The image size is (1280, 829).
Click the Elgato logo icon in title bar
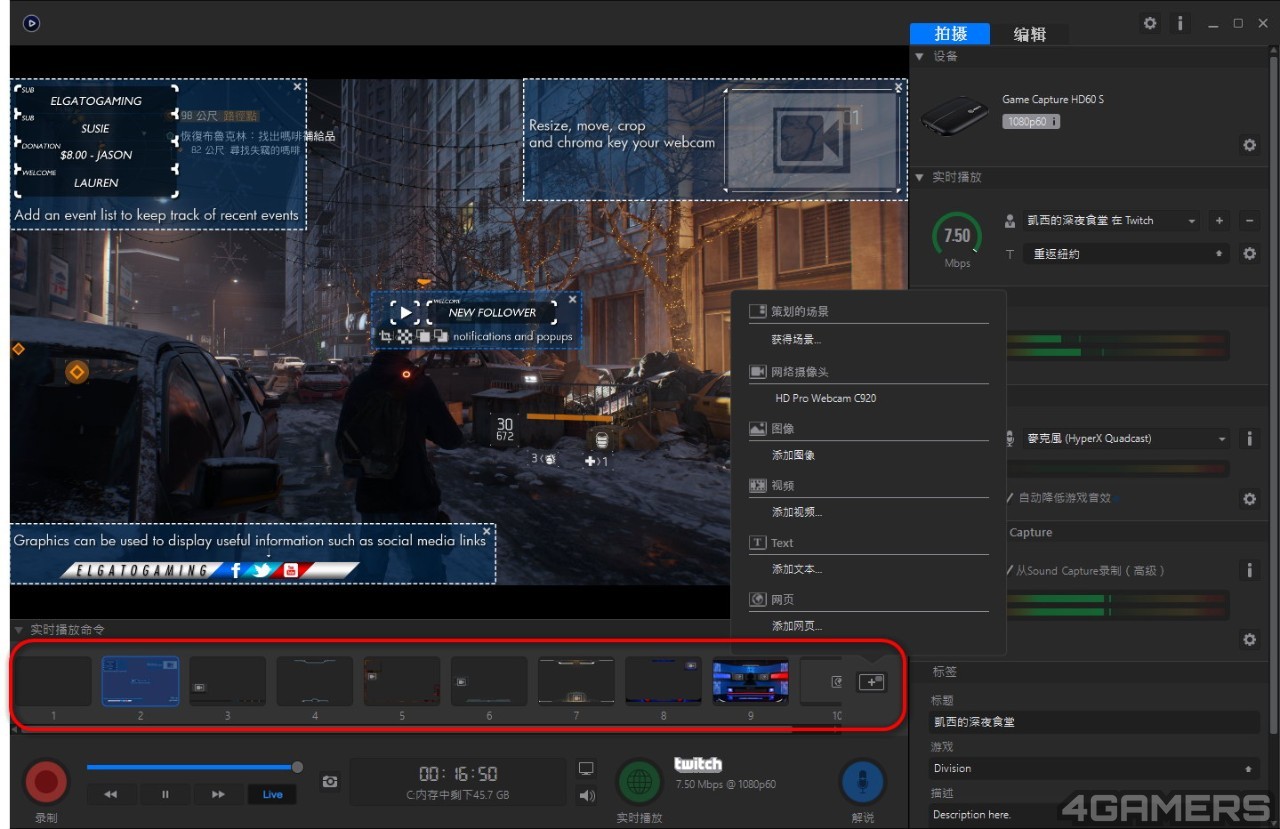31,23
